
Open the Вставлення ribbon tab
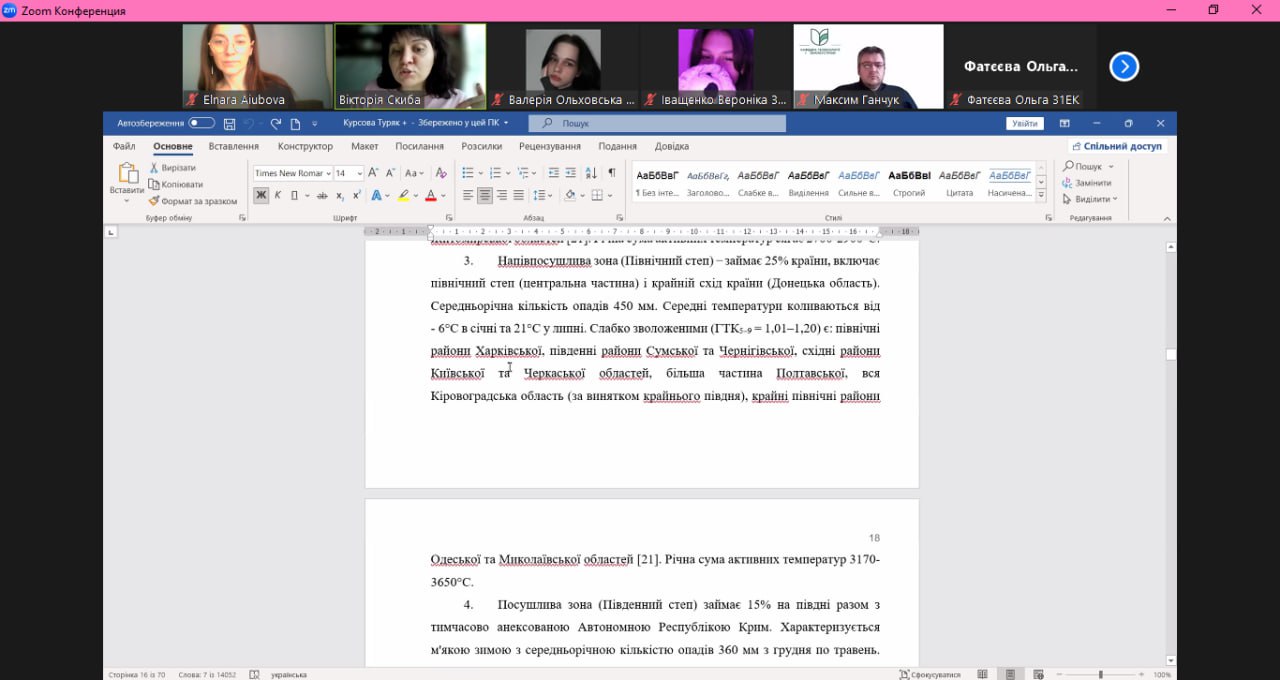233,146
